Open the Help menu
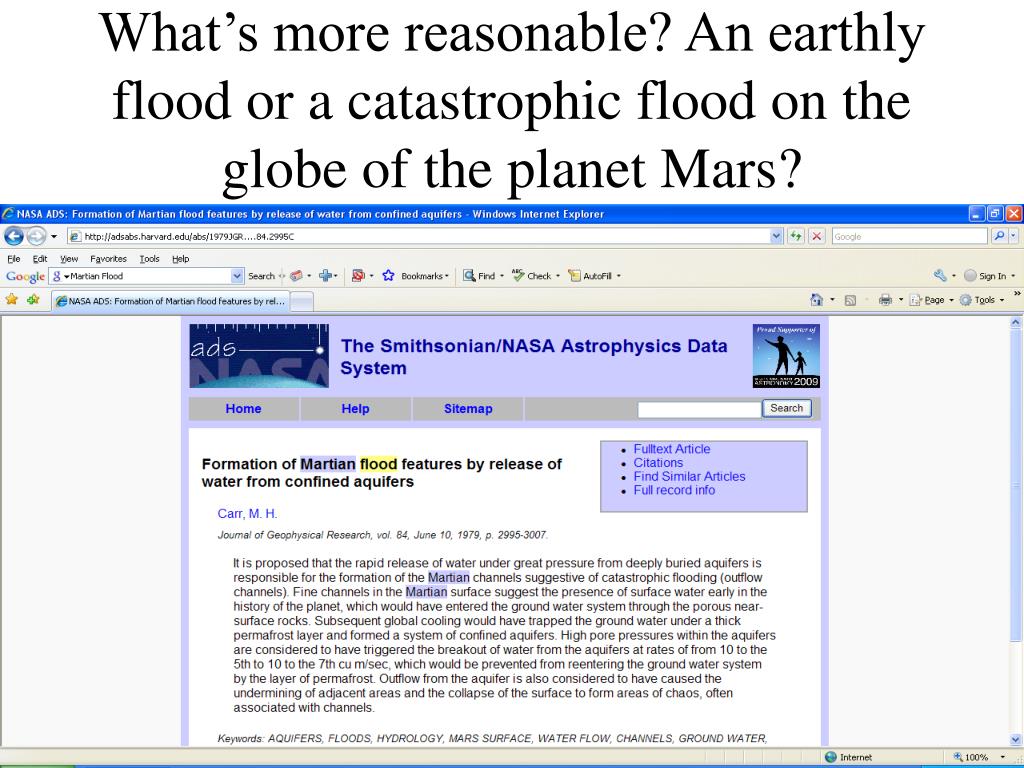 click(x=180, y=259)
